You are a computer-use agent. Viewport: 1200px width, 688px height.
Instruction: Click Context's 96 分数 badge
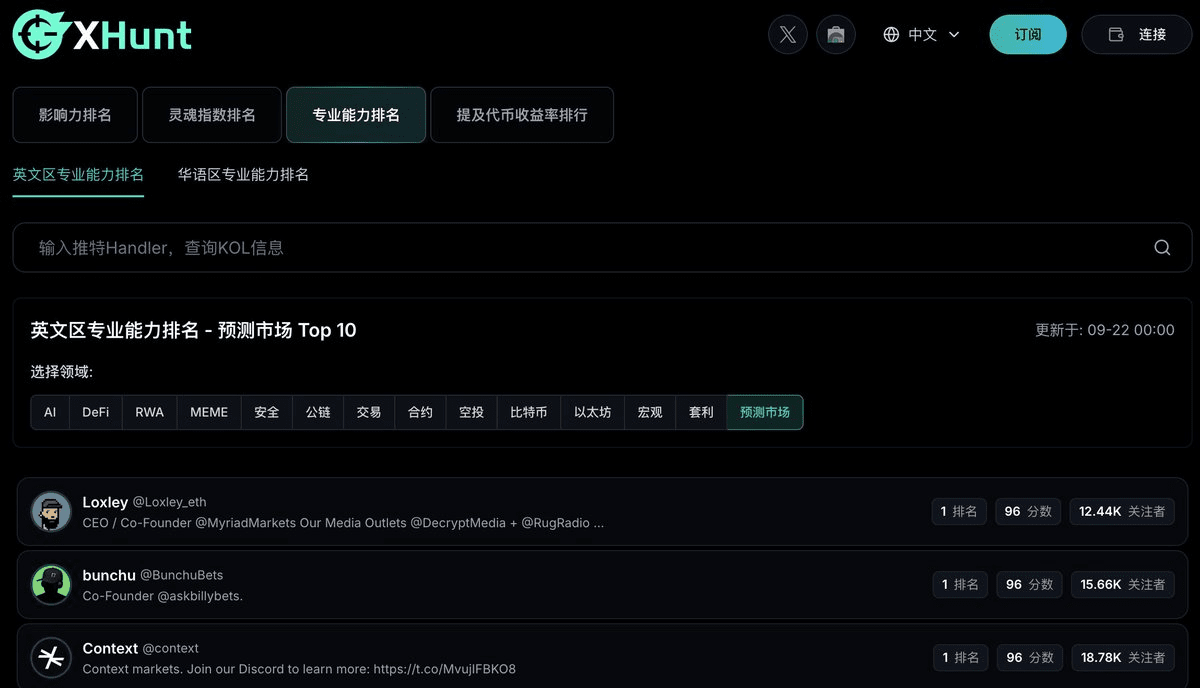1028,657
